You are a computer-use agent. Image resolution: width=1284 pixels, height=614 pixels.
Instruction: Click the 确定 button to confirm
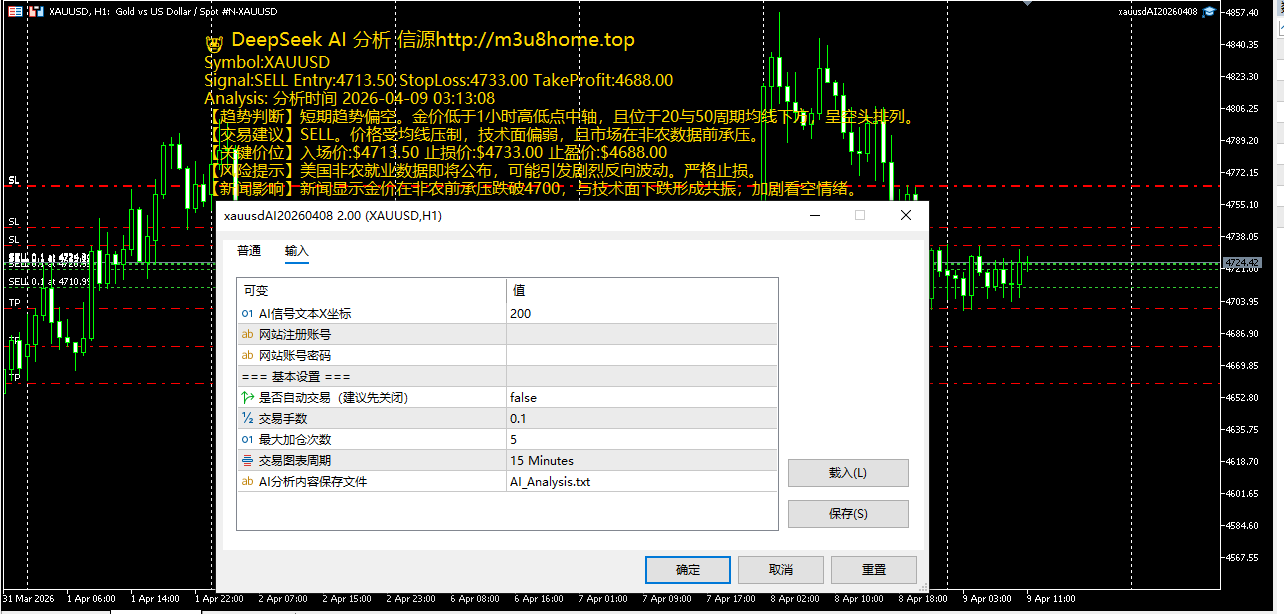(x=687, y=569)
